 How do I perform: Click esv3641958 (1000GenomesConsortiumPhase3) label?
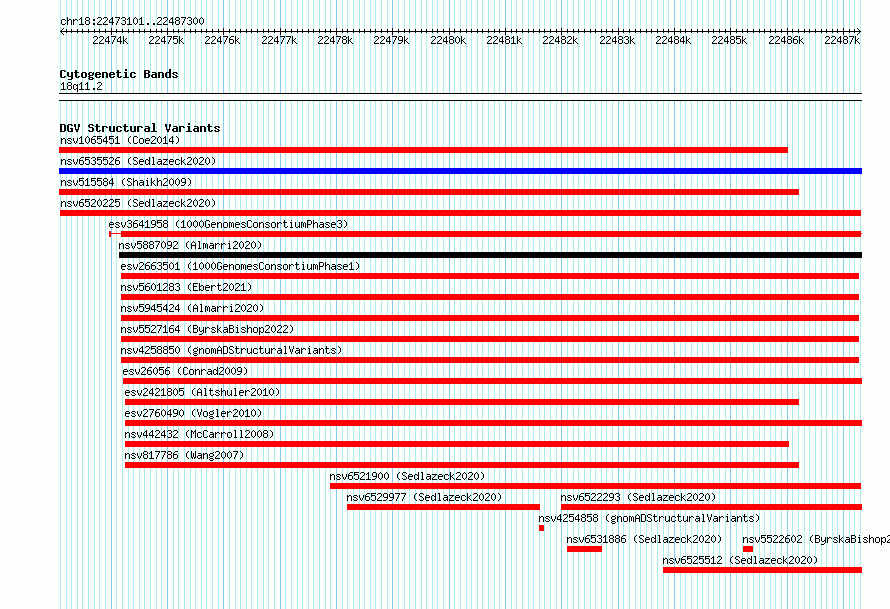(x=228, y=224)
